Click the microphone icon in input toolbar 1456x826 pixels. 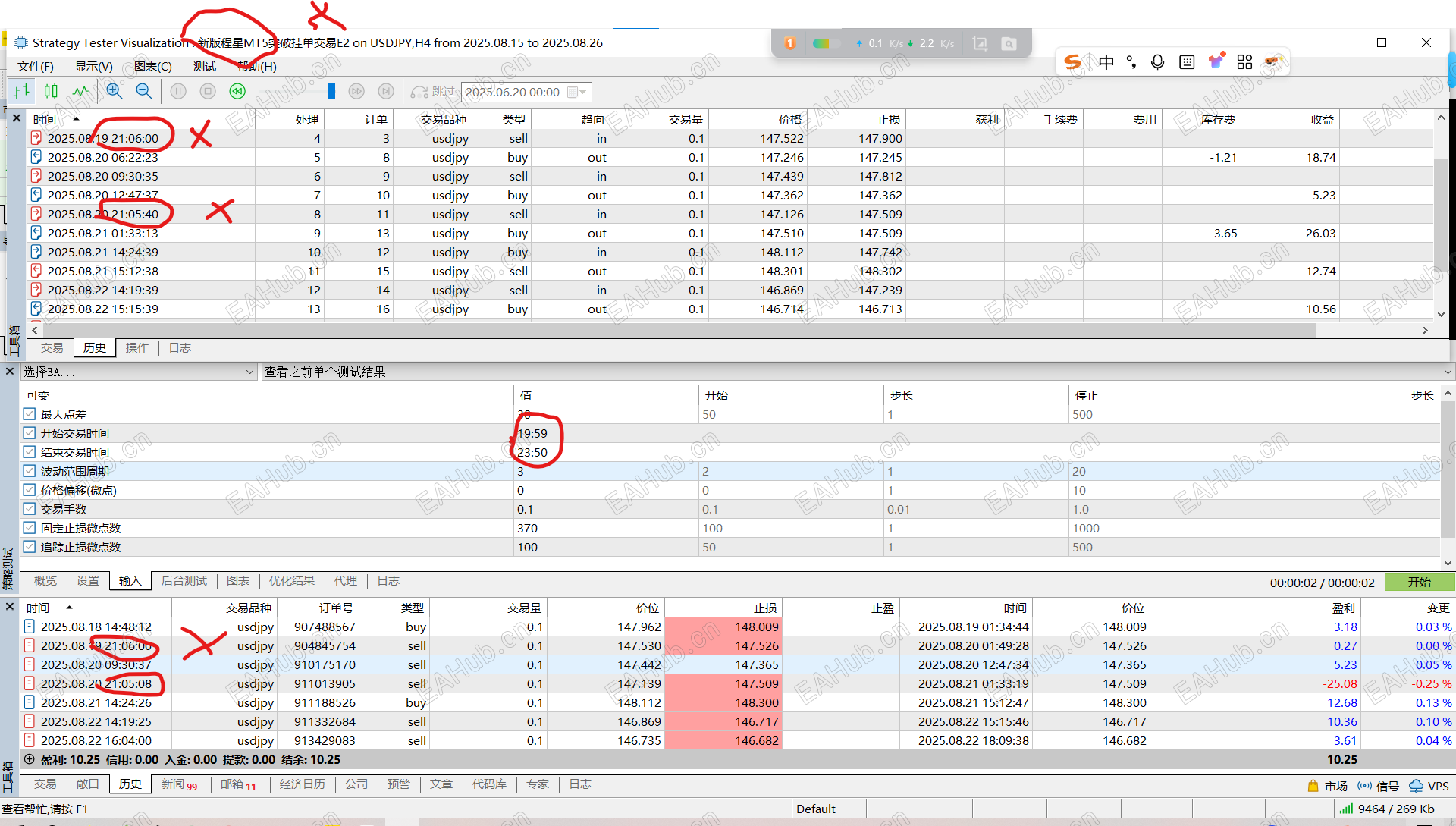(x=1157, y=62)
